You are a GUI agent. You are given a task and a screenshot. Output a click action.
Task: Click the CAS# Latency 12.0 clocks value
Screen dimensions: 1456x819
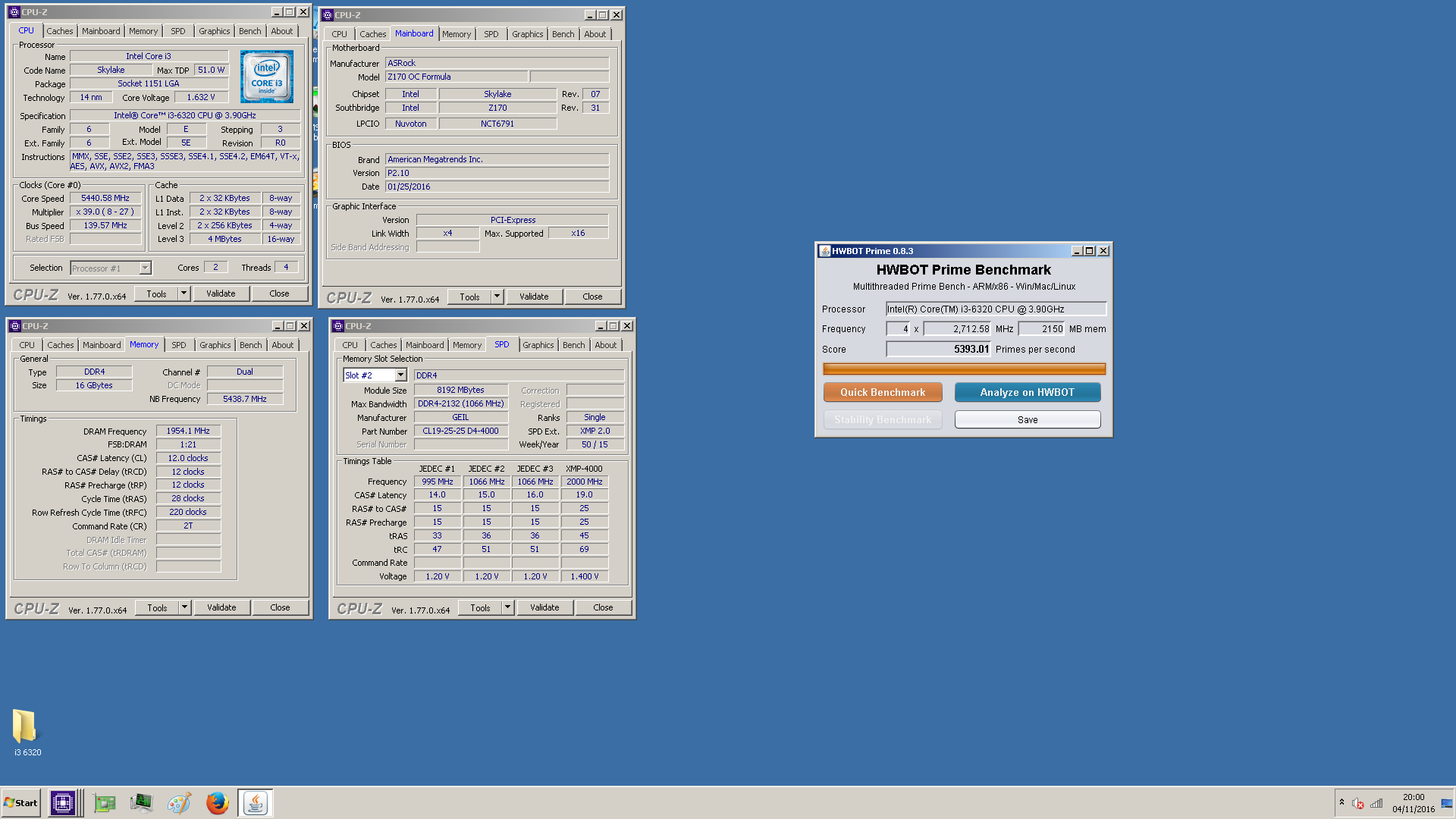pos(188,458)
